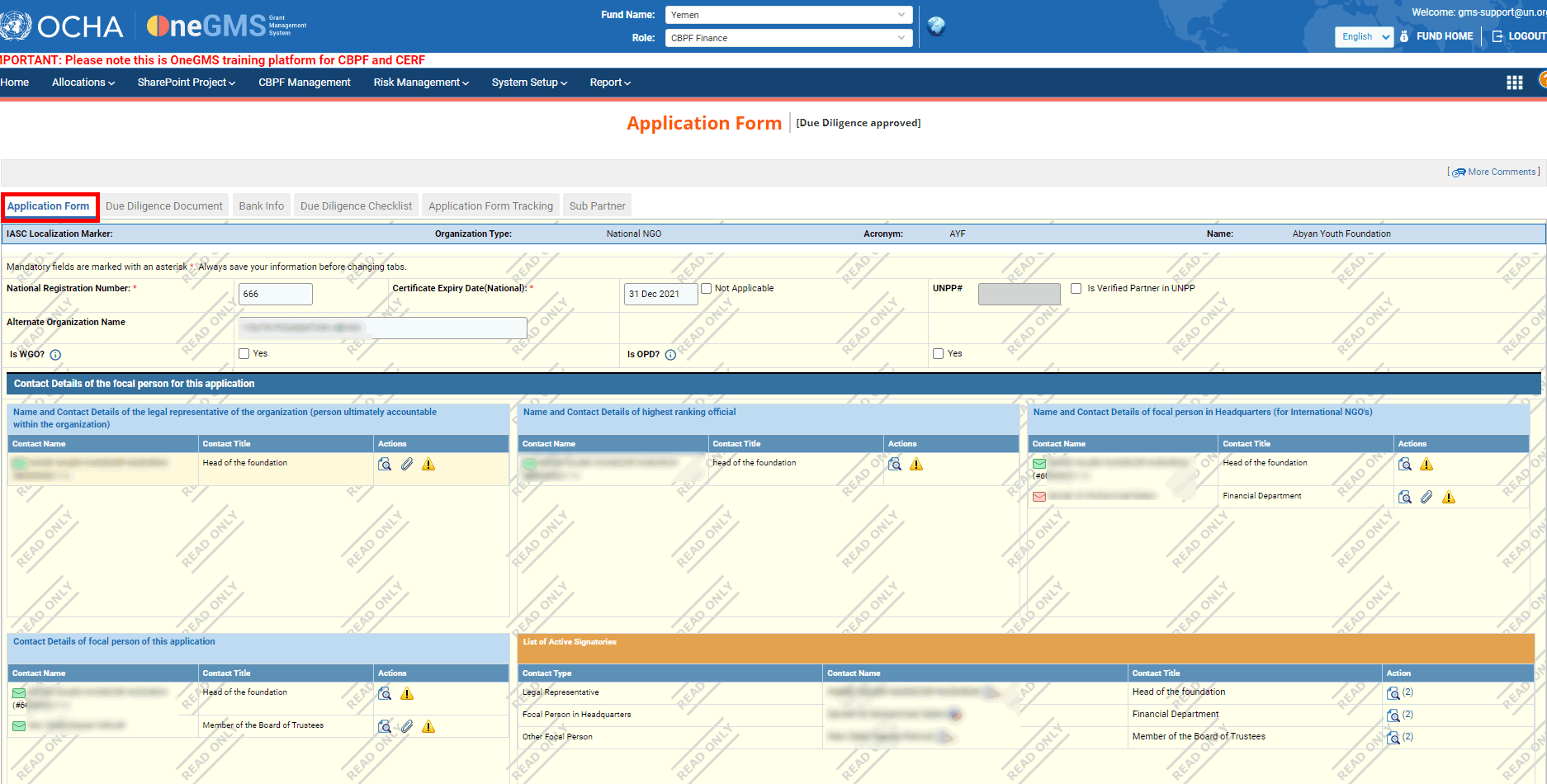This screenshot has height=784, width=1547.
Task: Click National Registration Number field
Action: (276, 294)
